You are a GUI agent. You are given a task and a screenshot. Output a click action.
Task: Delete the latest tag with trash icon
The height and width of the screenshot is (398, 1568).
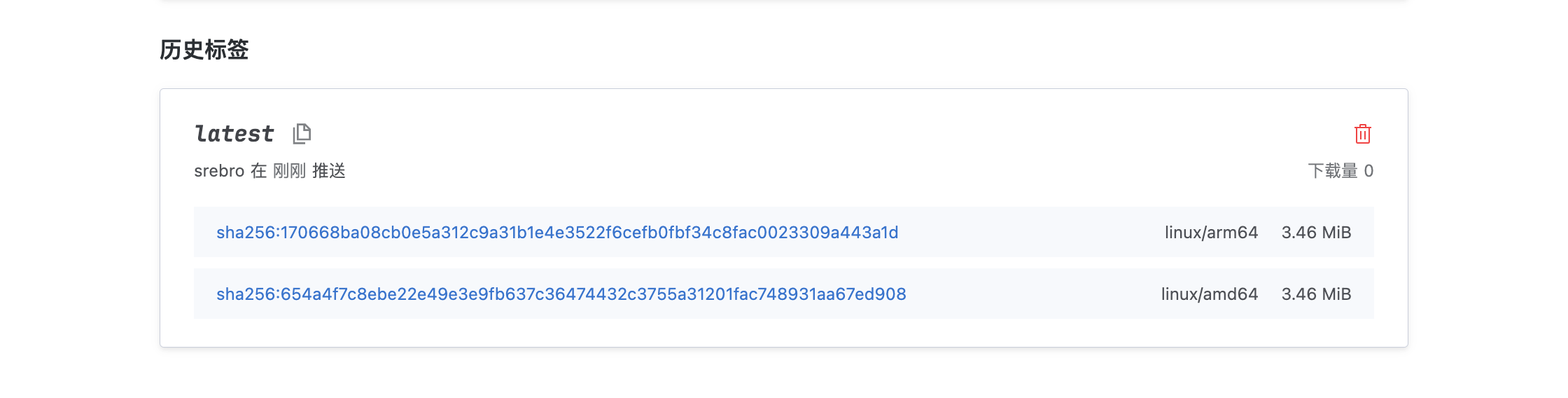1362,134
